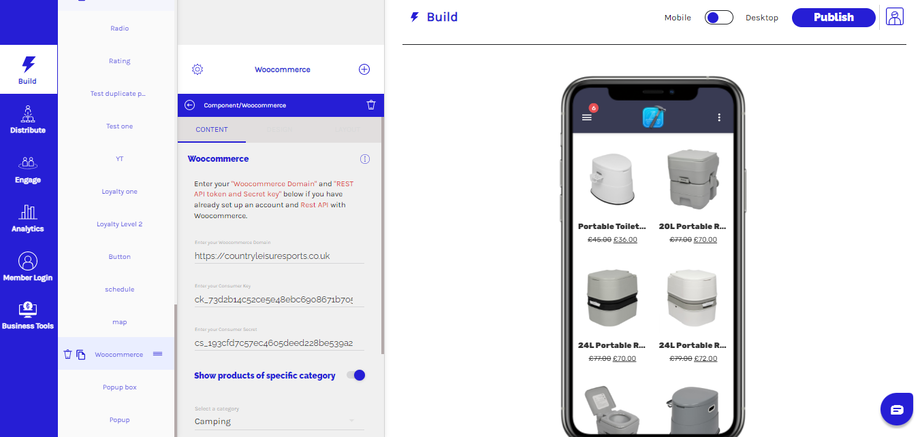Select the Popup box page
Screen dimensions: 920x437
tap(119, 387)
